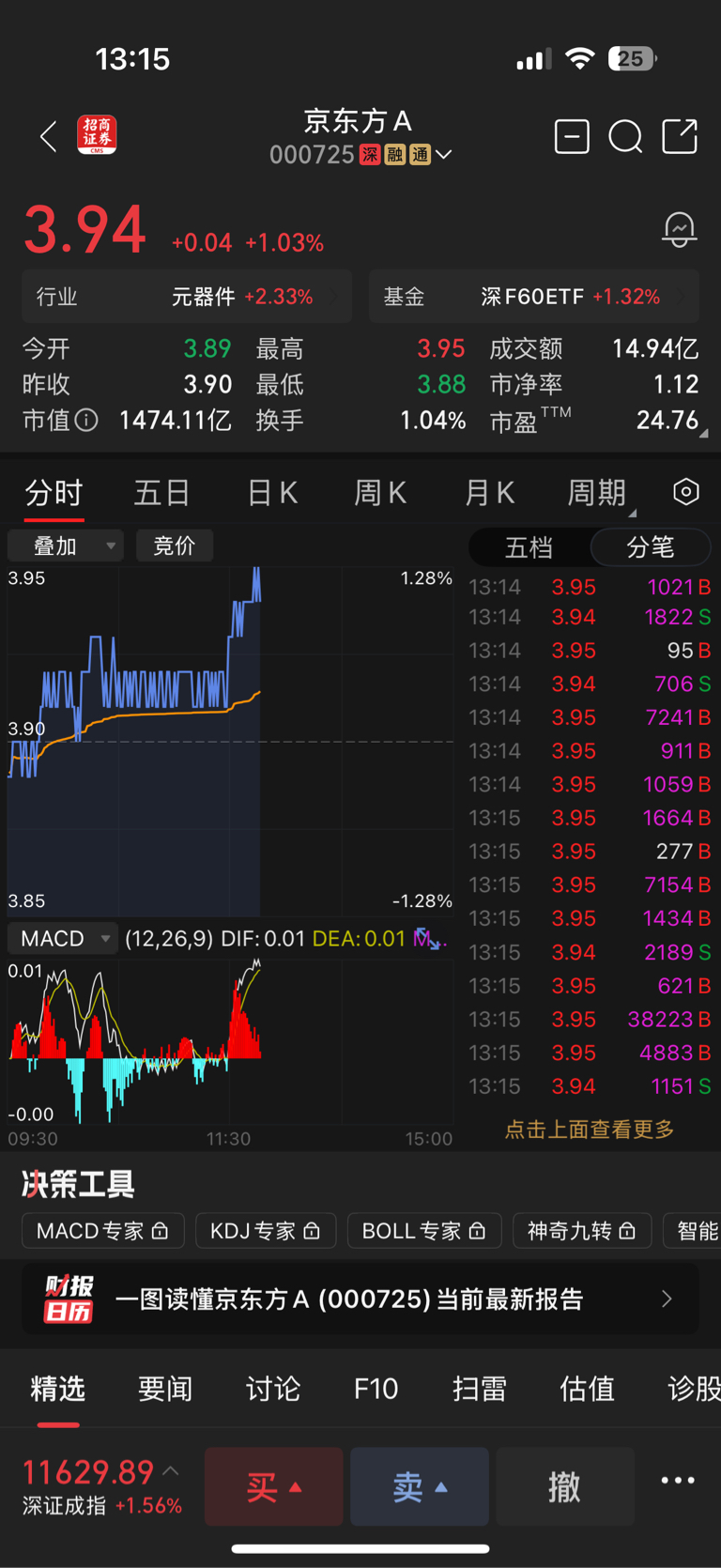Viewport: 721px width, 1568px height.
Task: Tap the 深 market tag badge
Action: [x=370, y=154]
